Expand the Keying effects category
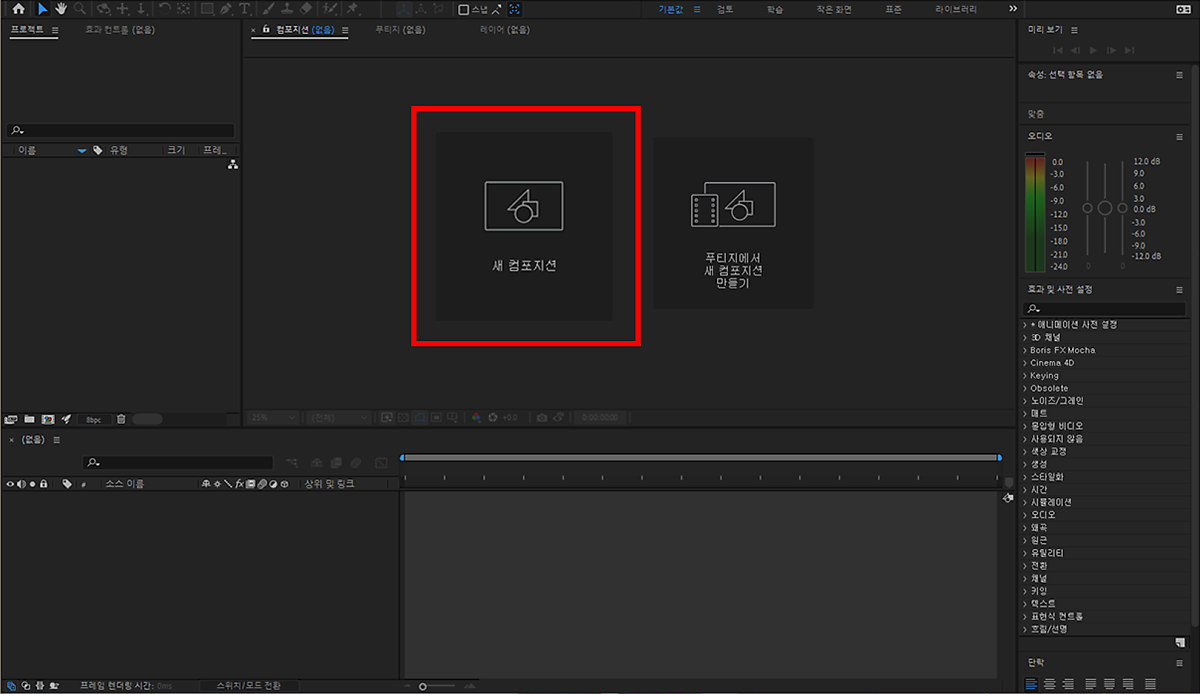This screenshot has height=694, width=1200. 1044,376
